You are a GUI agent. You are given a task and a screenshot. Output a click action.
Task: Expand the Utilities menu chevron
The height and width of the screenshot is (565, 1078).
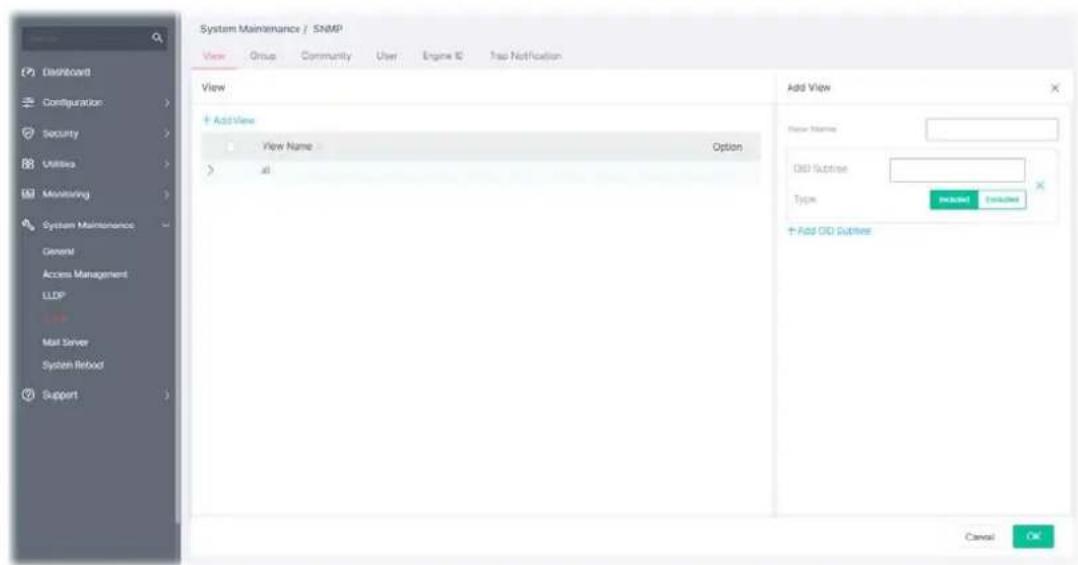pyautogui.click(x=166, y=164)
